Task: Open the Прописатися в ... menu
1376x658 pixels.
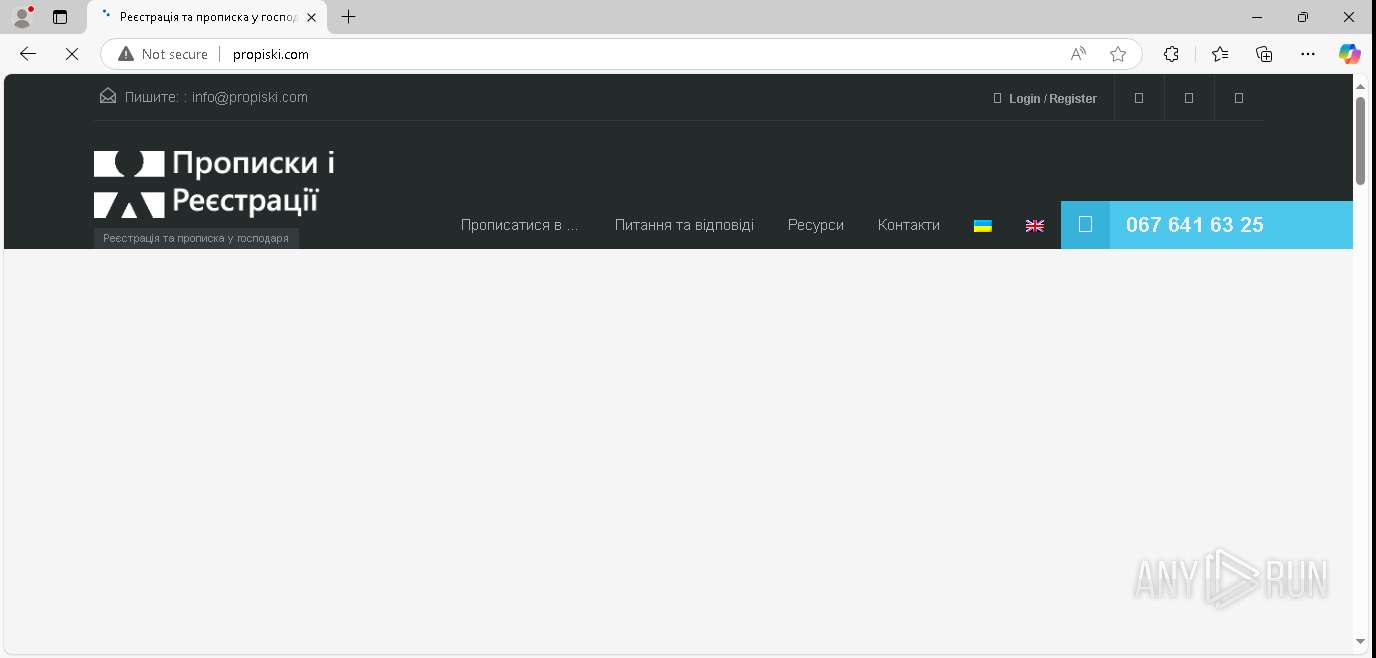Action: [x=520, y=225]
